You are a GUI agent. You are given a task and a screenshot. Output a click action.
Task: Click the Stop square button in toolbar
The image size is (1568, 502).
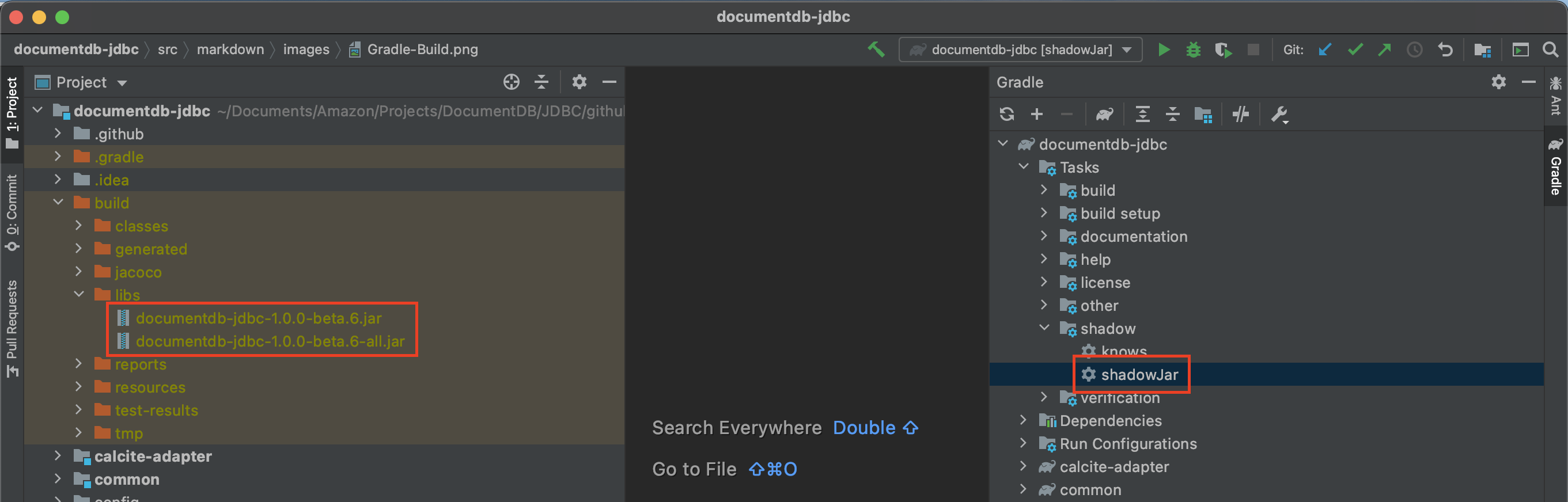1253,50
